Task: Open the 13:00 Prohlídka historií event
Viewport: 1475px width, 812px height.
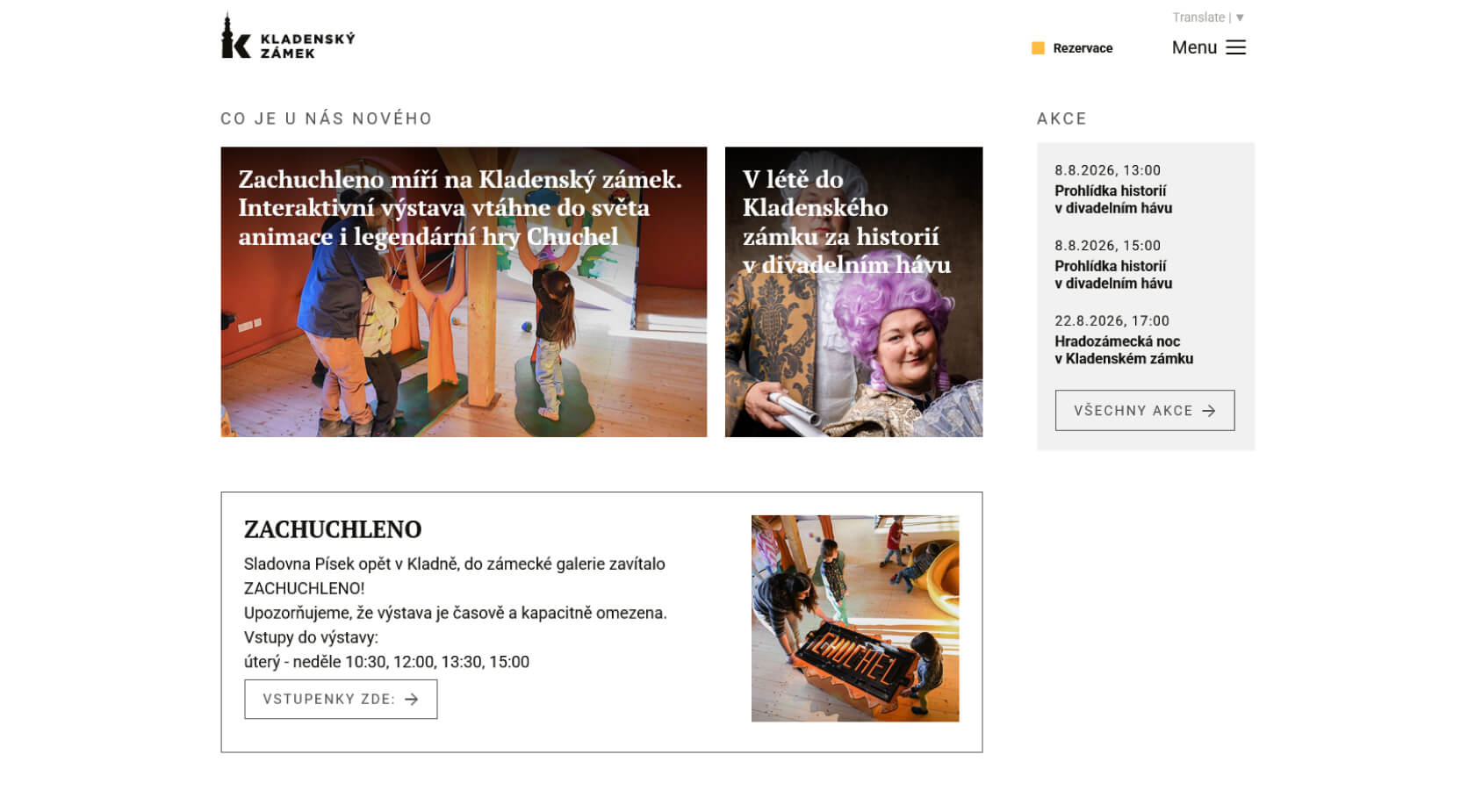Action: point(1113,199)
